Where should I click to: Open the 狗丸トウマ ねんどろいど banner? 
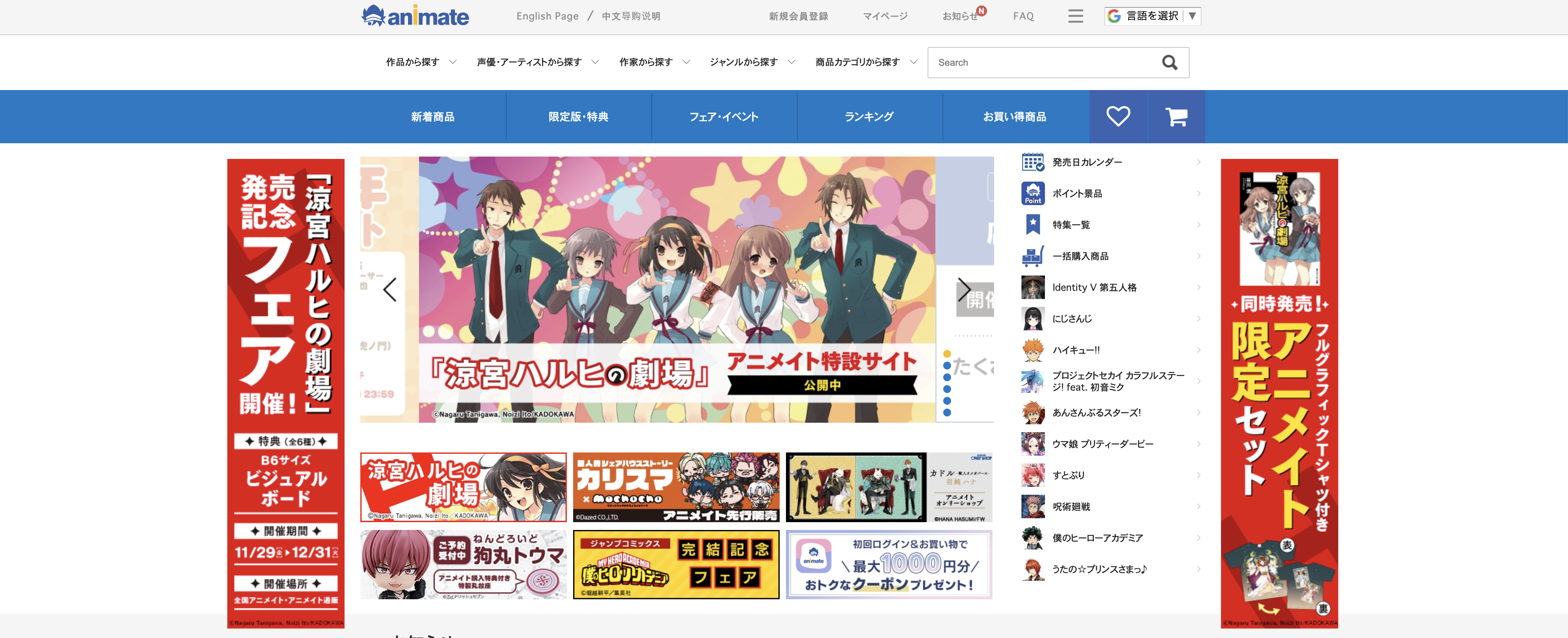coord(463,564)
